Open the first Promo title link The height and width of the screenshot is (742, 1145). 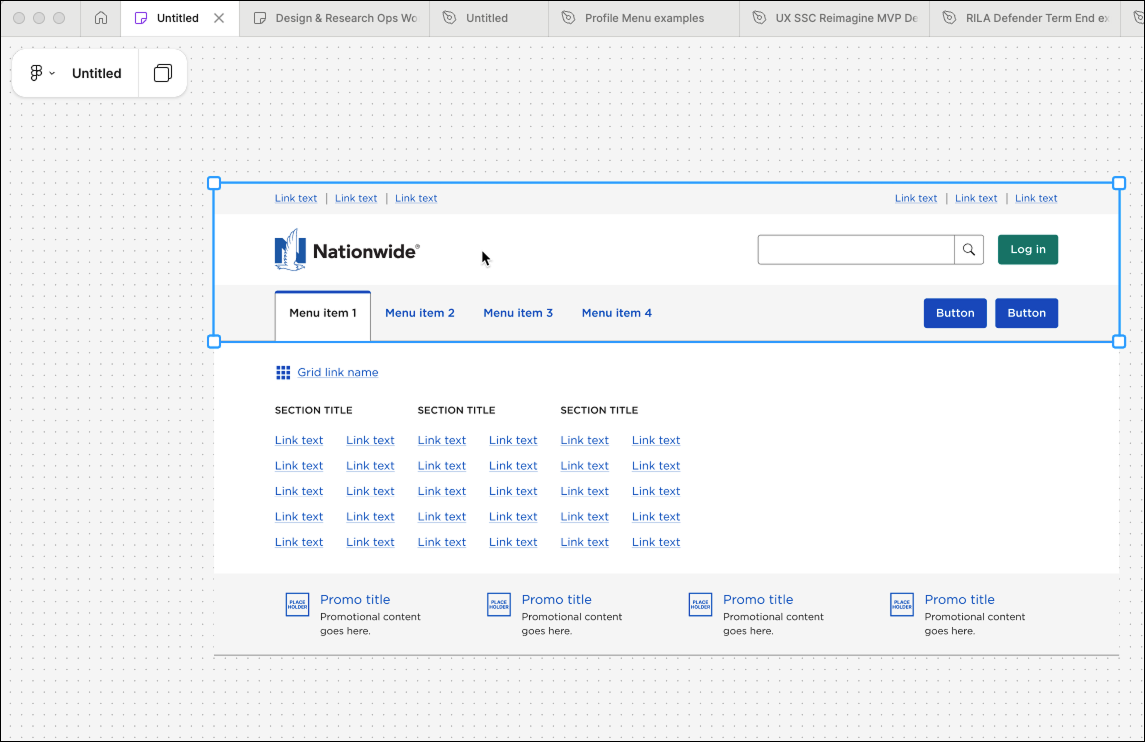coord(355,600)
